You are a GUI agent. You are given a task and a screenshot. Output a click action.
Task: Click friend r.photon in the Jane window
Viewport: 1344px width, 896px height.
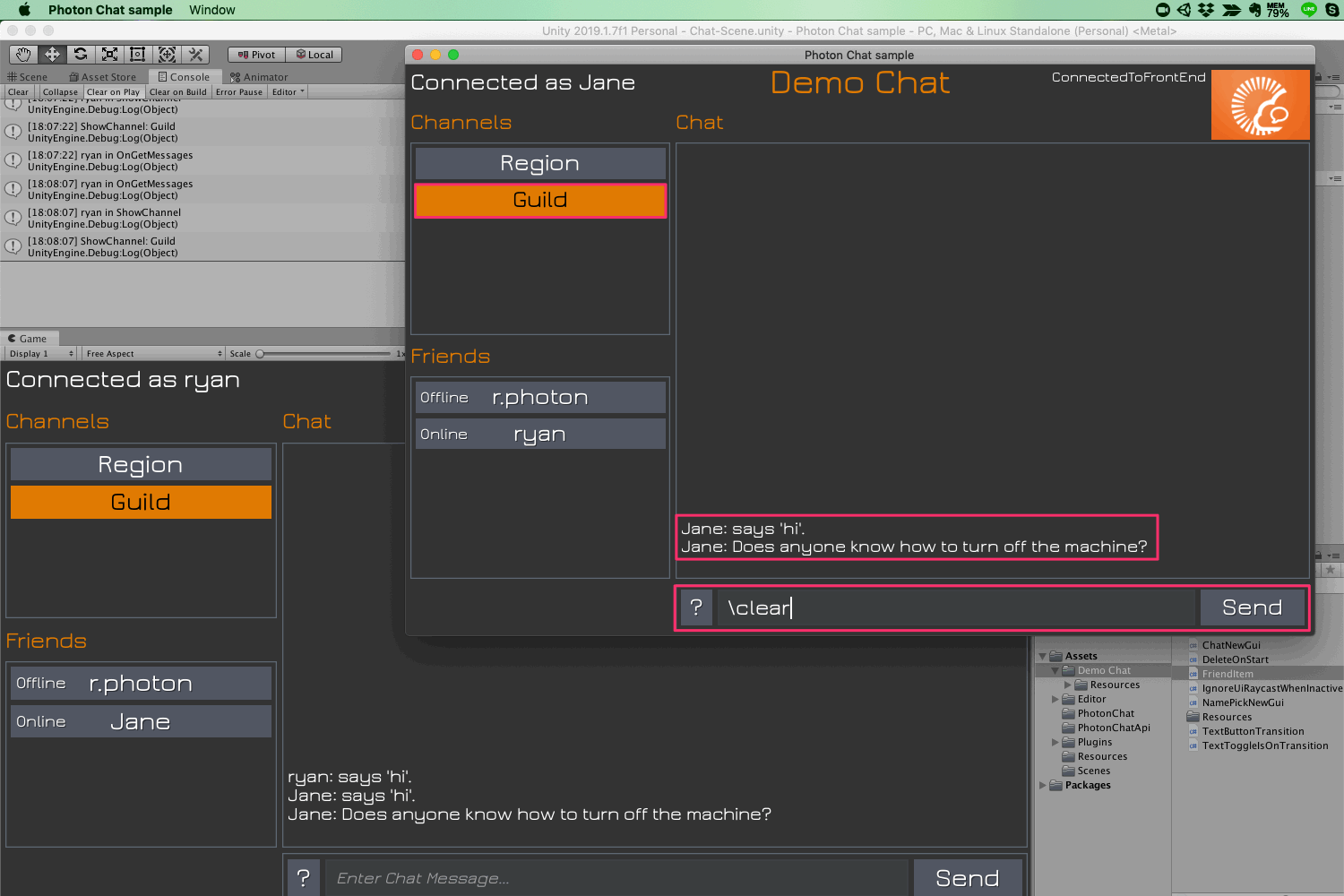tap(540, 397)
